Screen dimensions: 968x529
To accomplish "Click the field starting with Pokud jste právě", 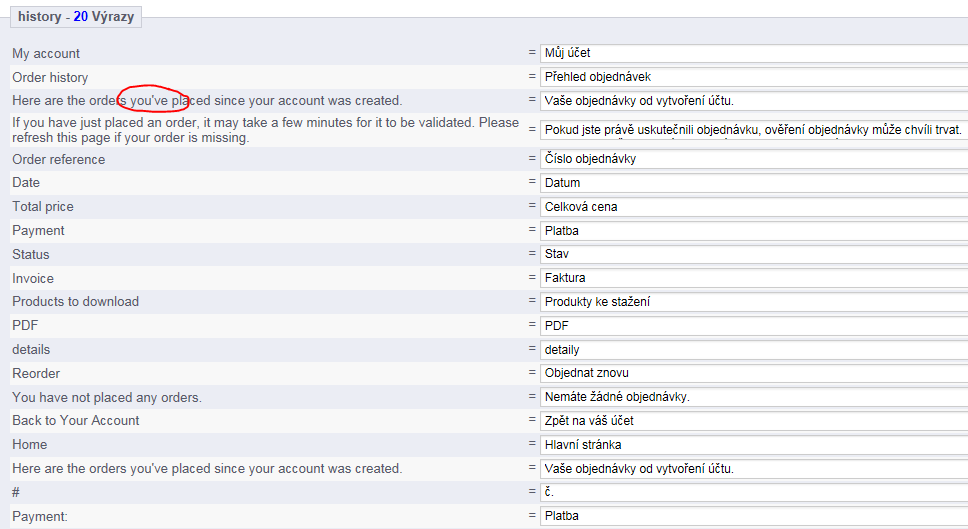I will click(752, 130).
